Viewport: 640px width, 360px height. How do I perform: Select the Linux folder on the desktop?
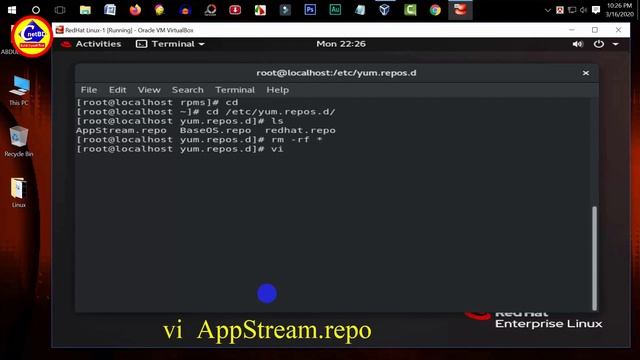(19, 193)
